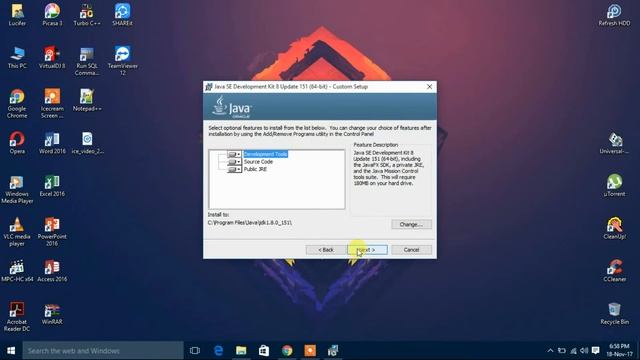The width and height of the screenshot is (640, 360).
Task: Open the taskbar clock and date
Action: (619, 351)
